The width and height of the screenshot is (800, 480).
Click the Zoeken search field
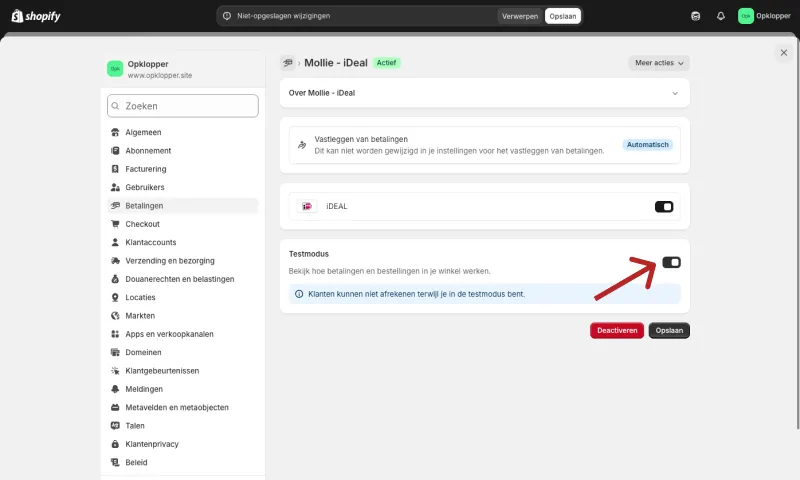click(183, 106)
